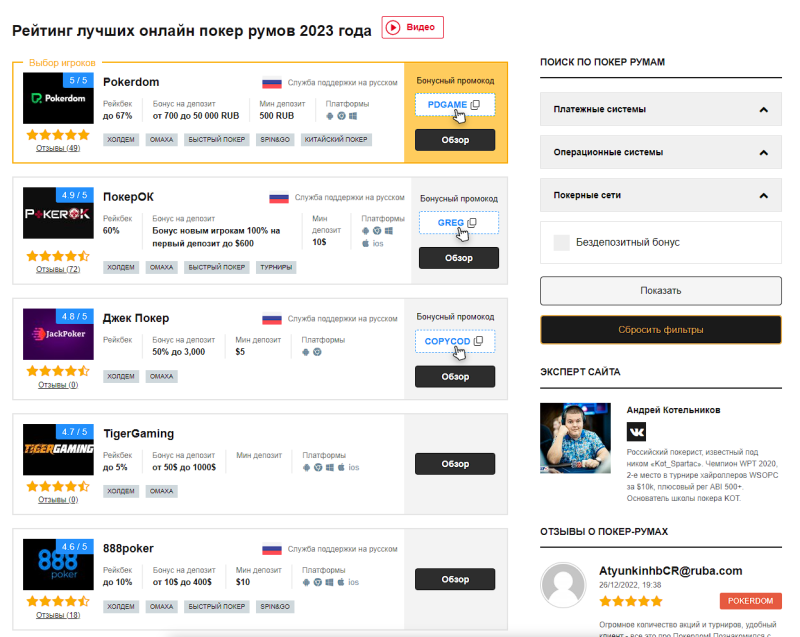Open Отзывы (72) link for ПокерОК
This screenshot has height=637, width=800.
(x=58, y=269)
